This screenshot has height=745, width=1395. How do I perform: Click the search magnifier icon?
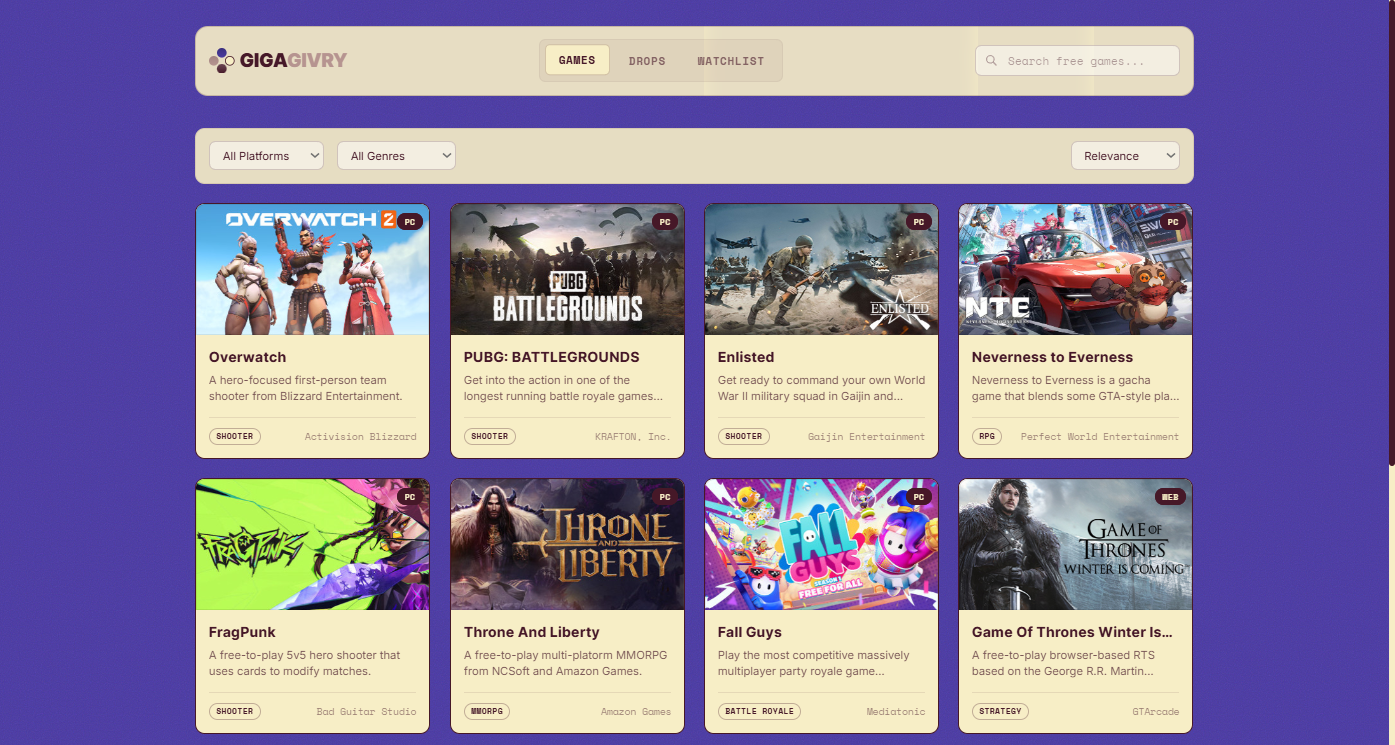click(992, 61)
